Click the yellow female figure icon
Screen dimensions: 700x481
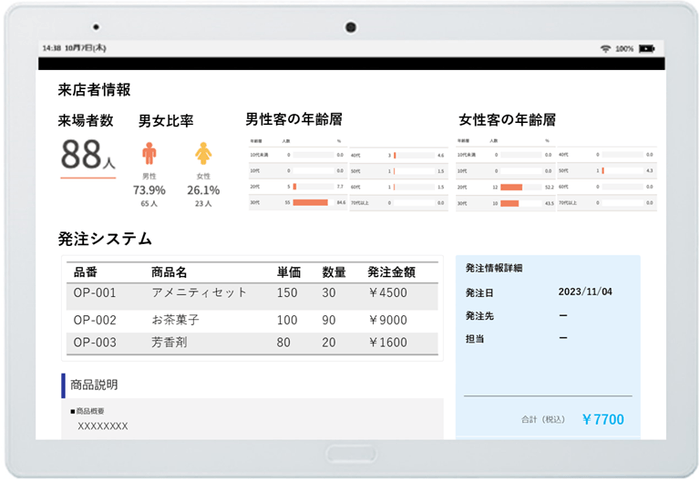[203, 153]
